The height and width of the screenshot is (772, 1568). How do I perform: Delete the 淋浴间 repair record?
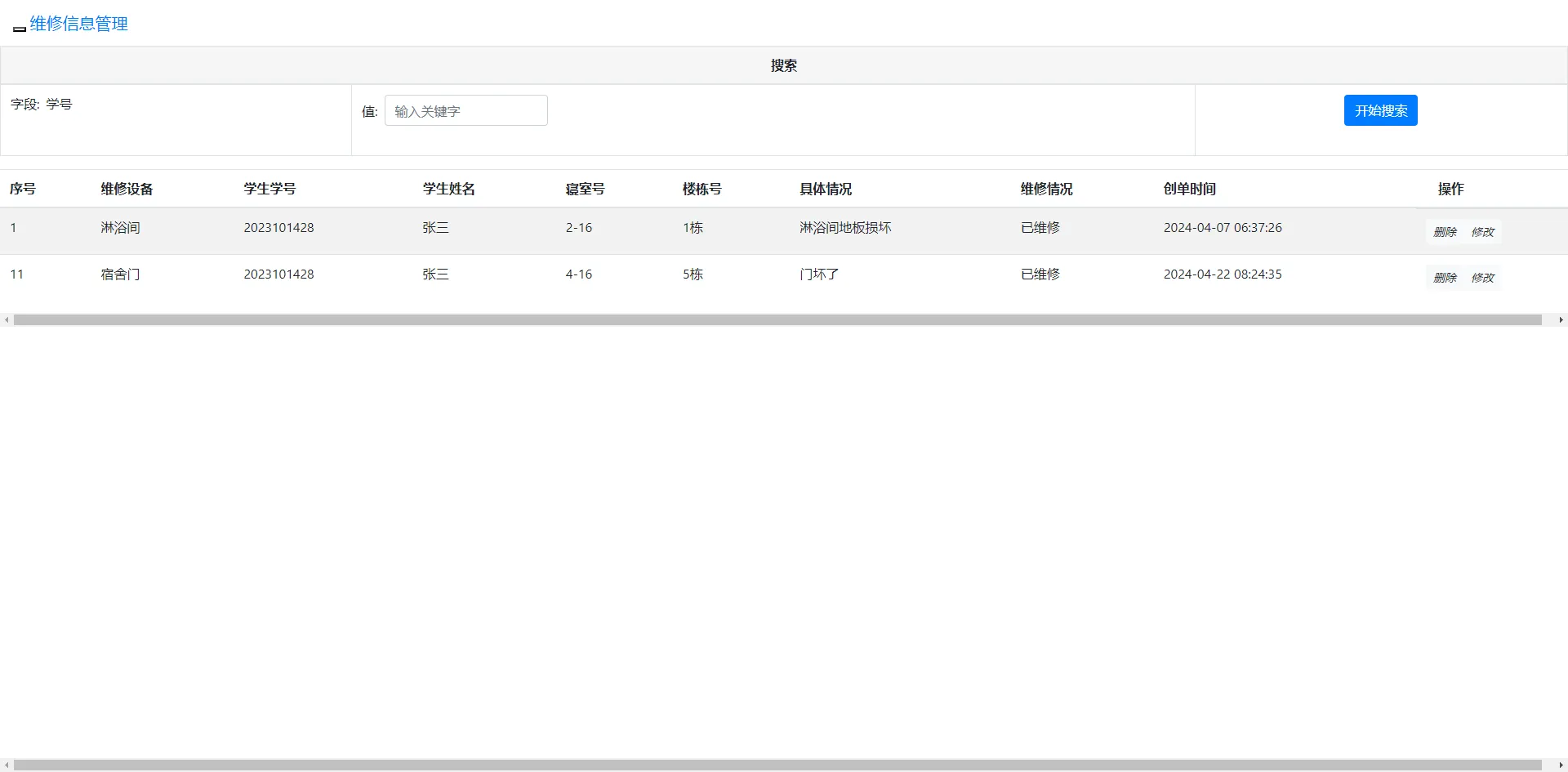click(1445, 232)
